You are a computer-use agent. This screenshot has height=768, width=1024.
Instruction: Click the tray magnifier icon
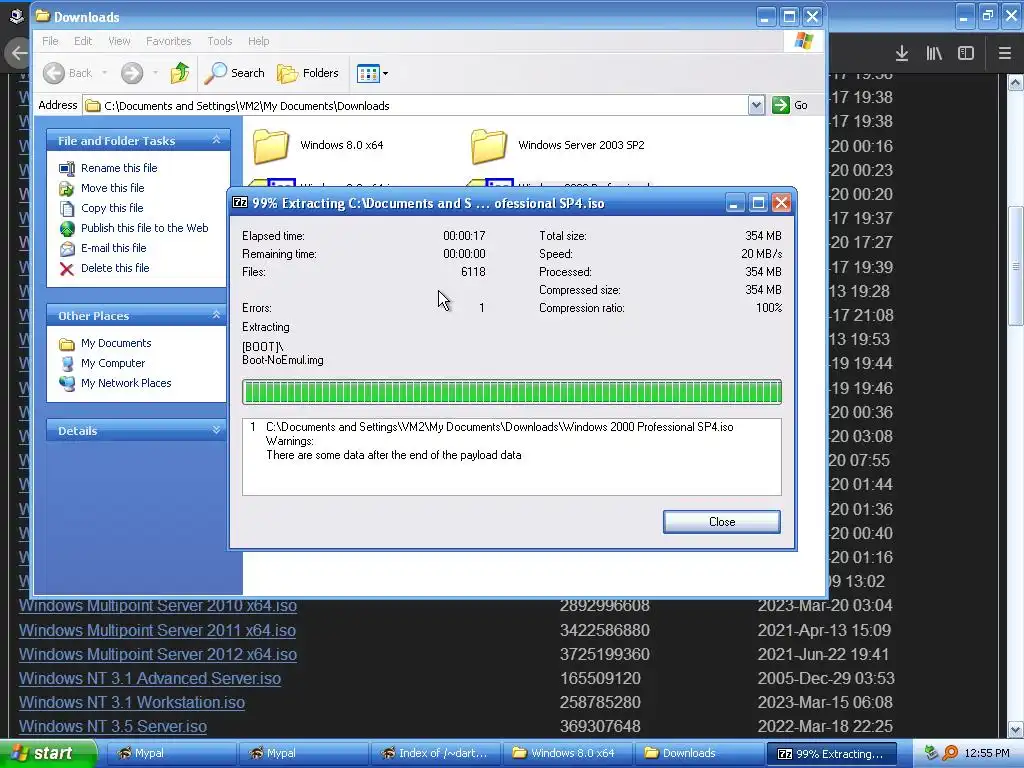(x=950, y=753)
